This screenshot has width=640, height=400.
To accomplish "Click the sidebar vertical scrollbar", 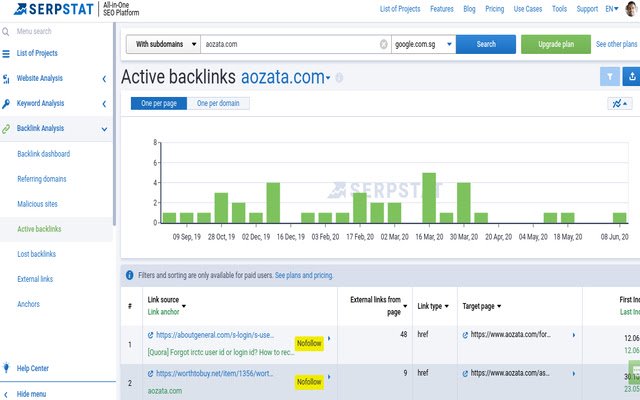I will [x=115, y=124].
